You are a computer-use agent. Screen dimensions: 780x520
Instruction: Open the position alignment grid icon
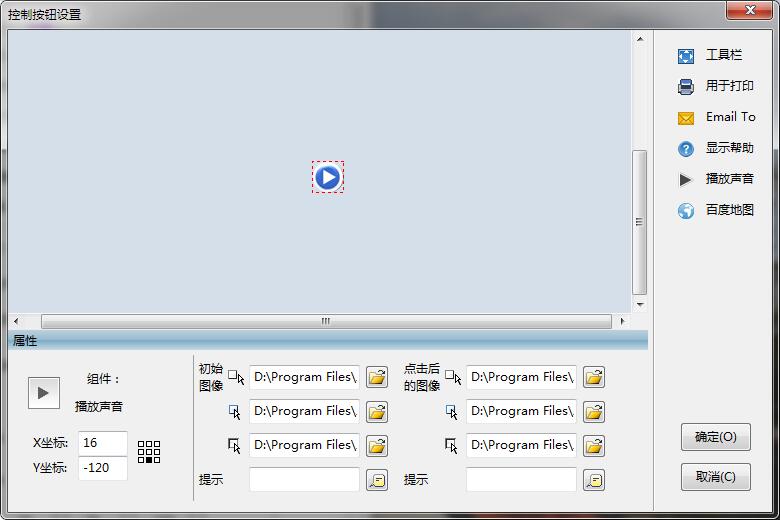pos(149,452)
